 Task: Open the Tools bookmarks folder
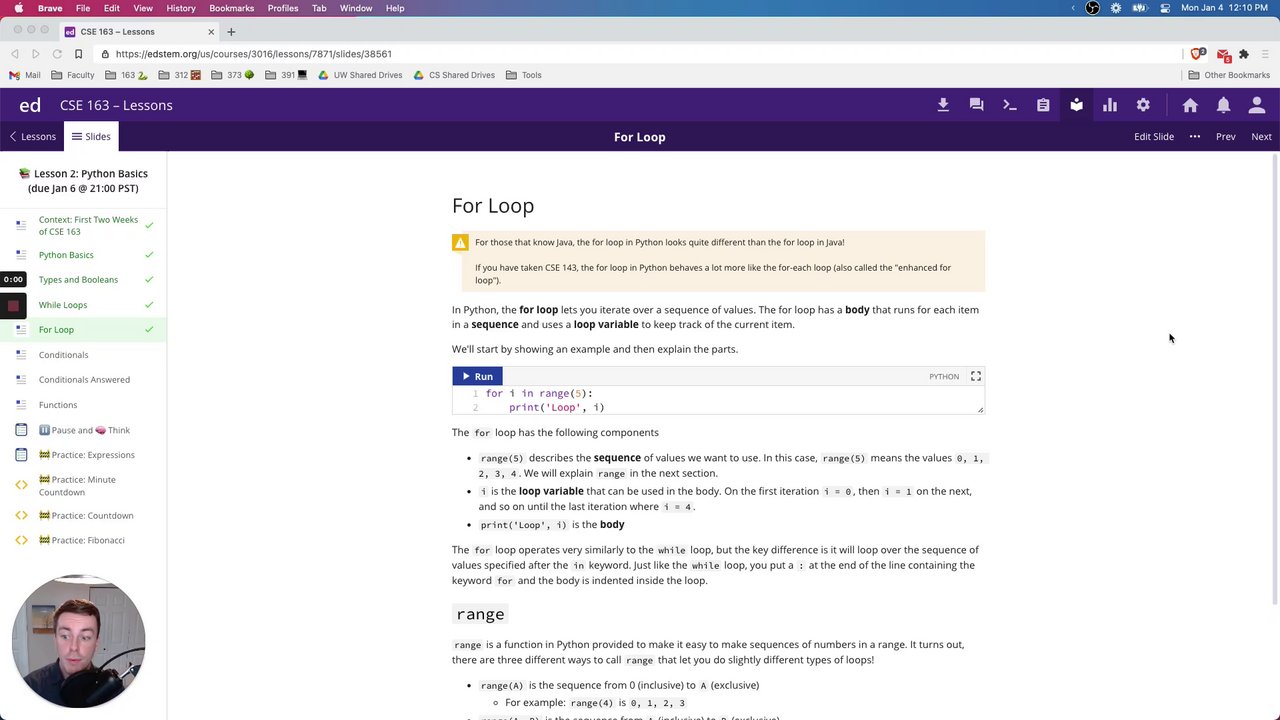point(524,75)
